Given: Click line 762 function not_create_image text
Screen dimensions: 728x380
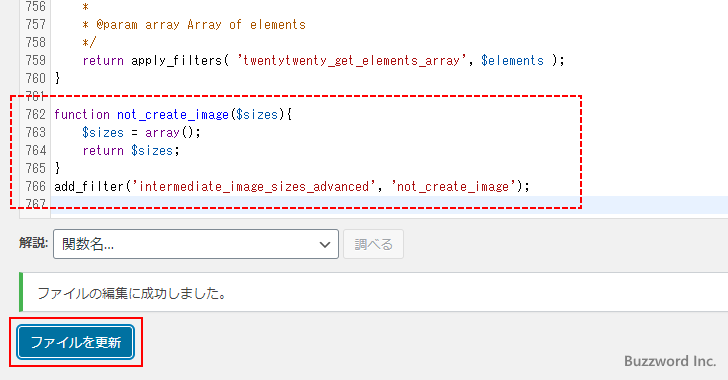Looking at the screenshot, I should pos(173,114).
